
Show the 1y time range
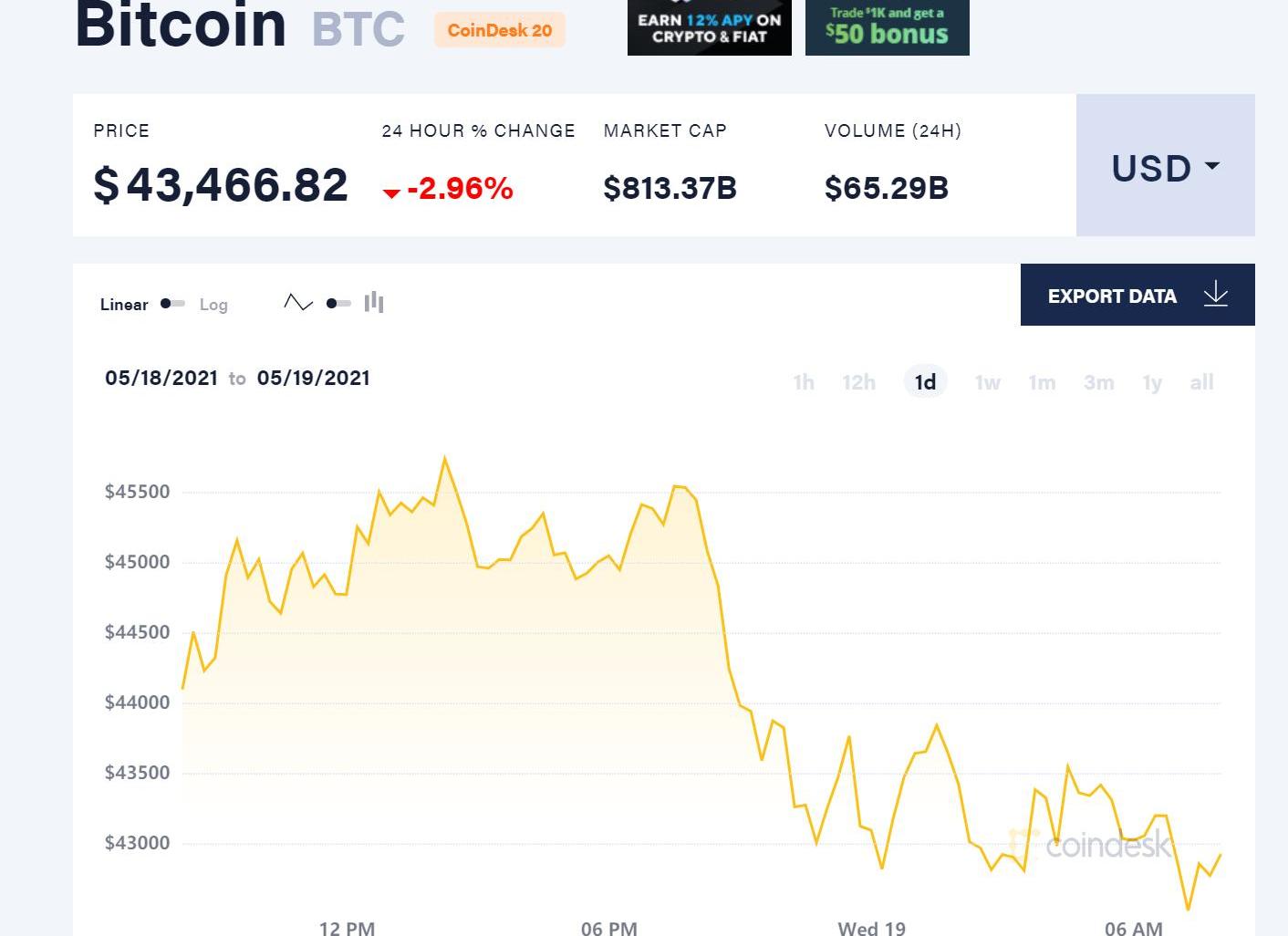tap(1152, 382)
